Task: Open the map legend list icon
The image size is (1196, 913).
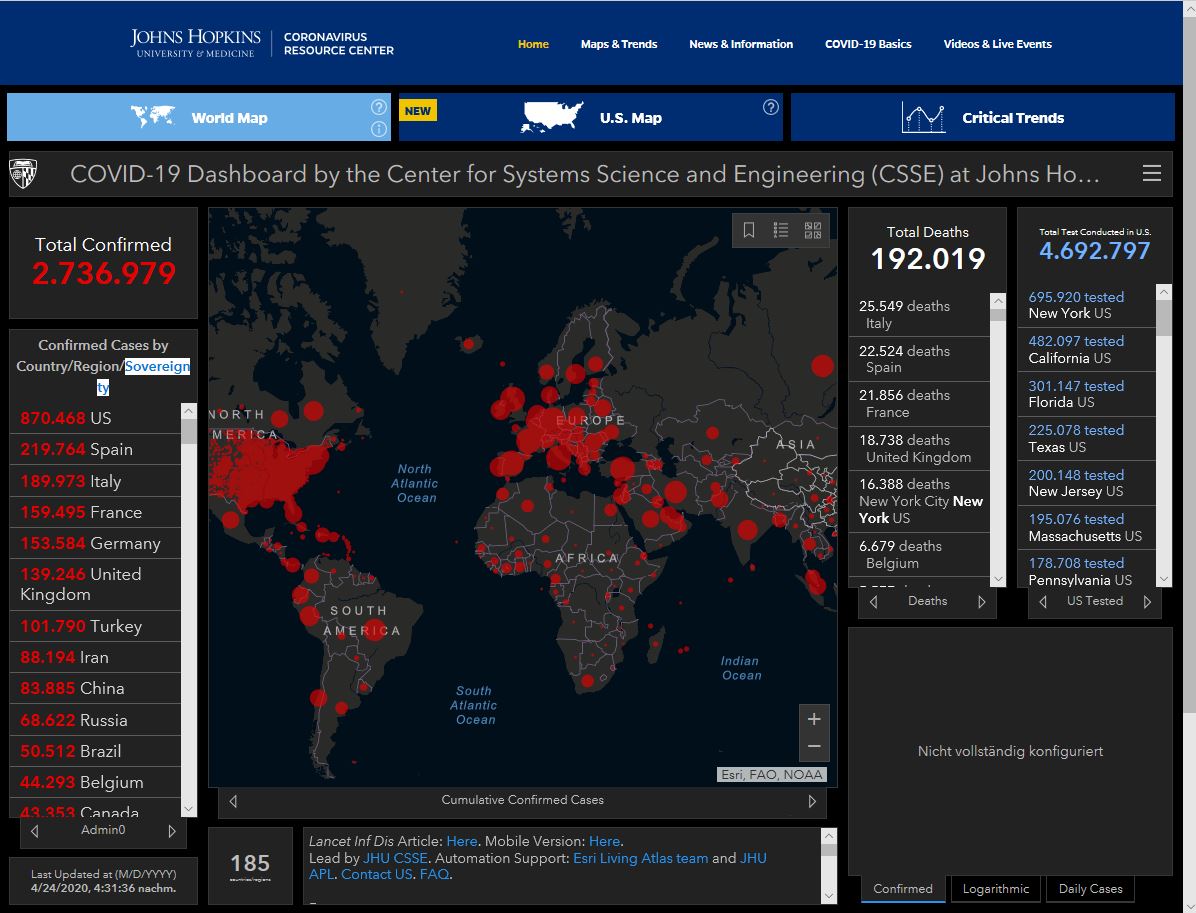Action: (780, 230)
